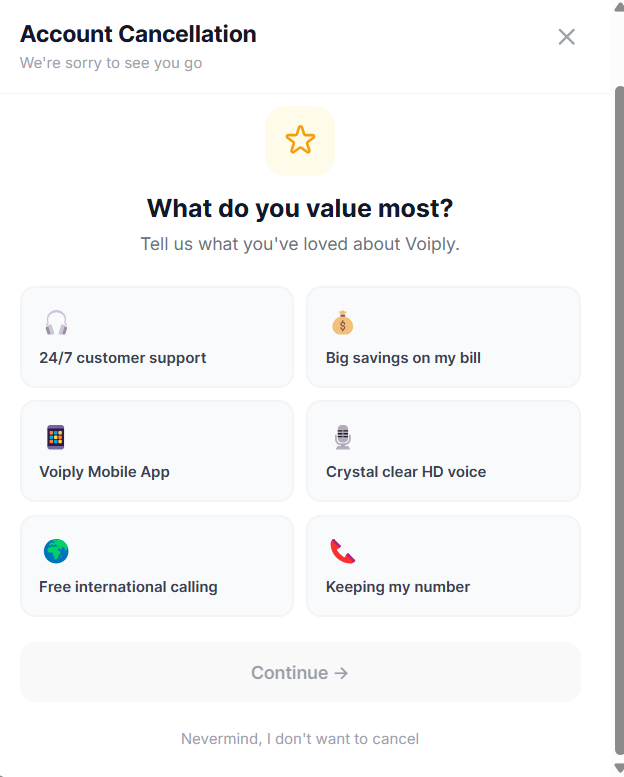Click the yellow star icon
This screenshot has height=777, width=624.
[x=300, y=140]
